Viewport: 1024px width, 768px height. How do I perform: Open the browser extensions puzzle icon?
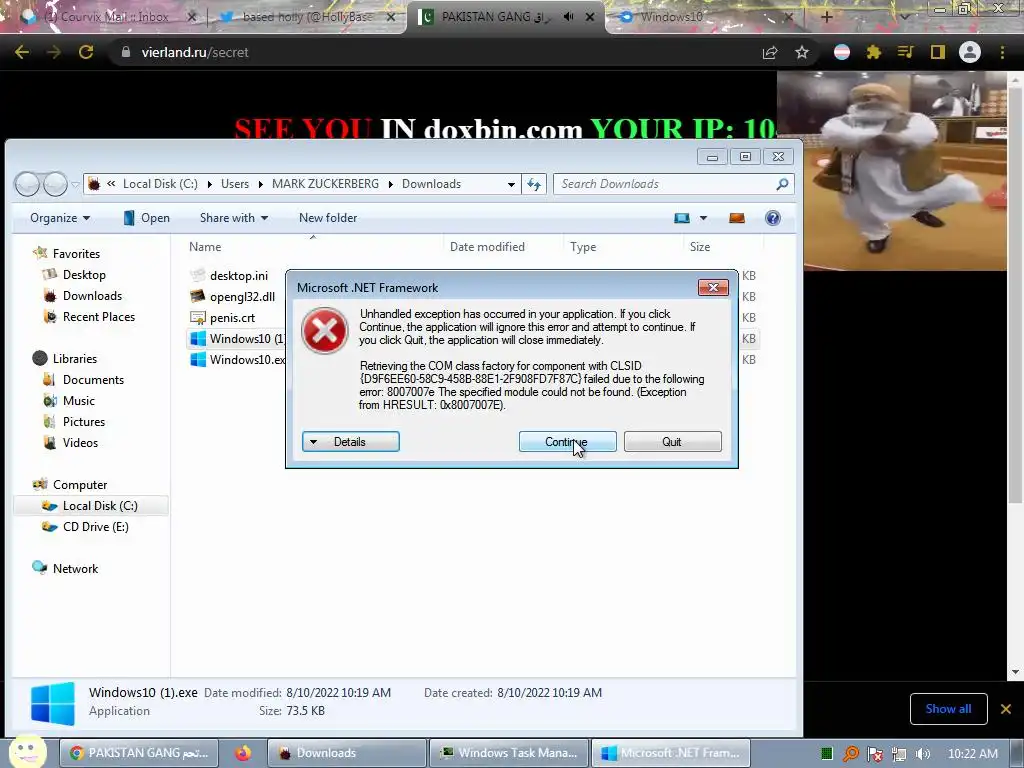click(873, 52)
